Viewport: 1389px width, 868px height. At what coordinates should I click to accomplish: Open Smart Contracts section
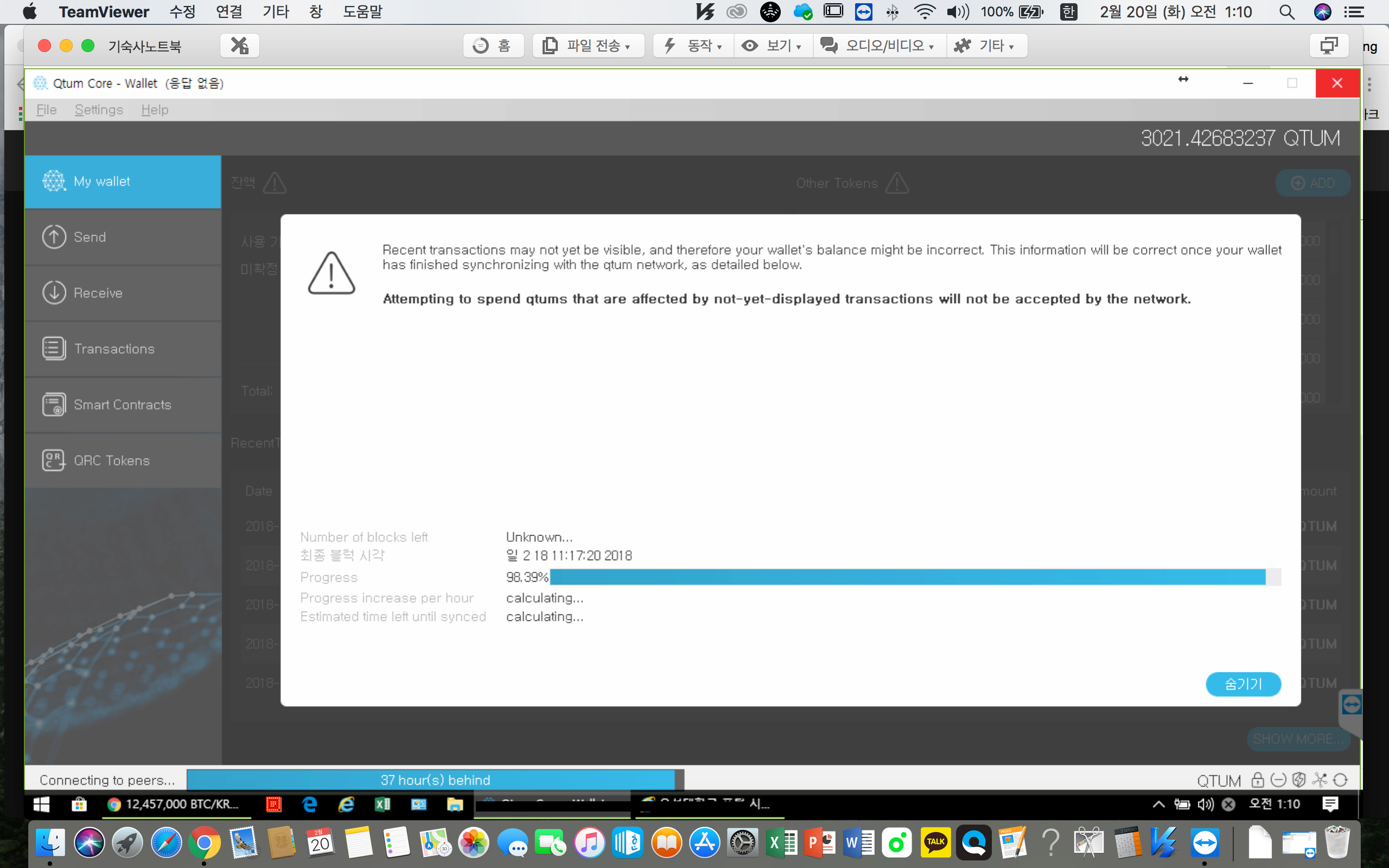pyautogui.click(x=123, y=405)
